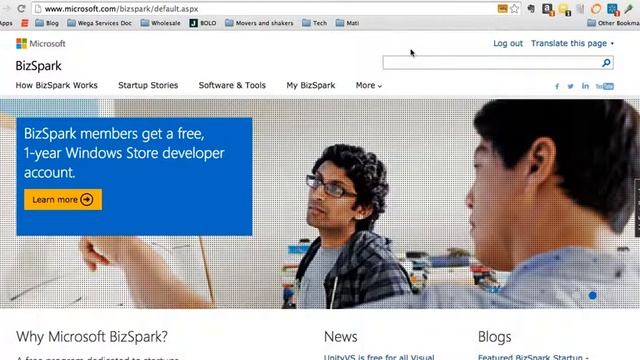Open the Other Bookmarks folder
The height and width of the screenshot is (360, 640).
pos(613,23)
